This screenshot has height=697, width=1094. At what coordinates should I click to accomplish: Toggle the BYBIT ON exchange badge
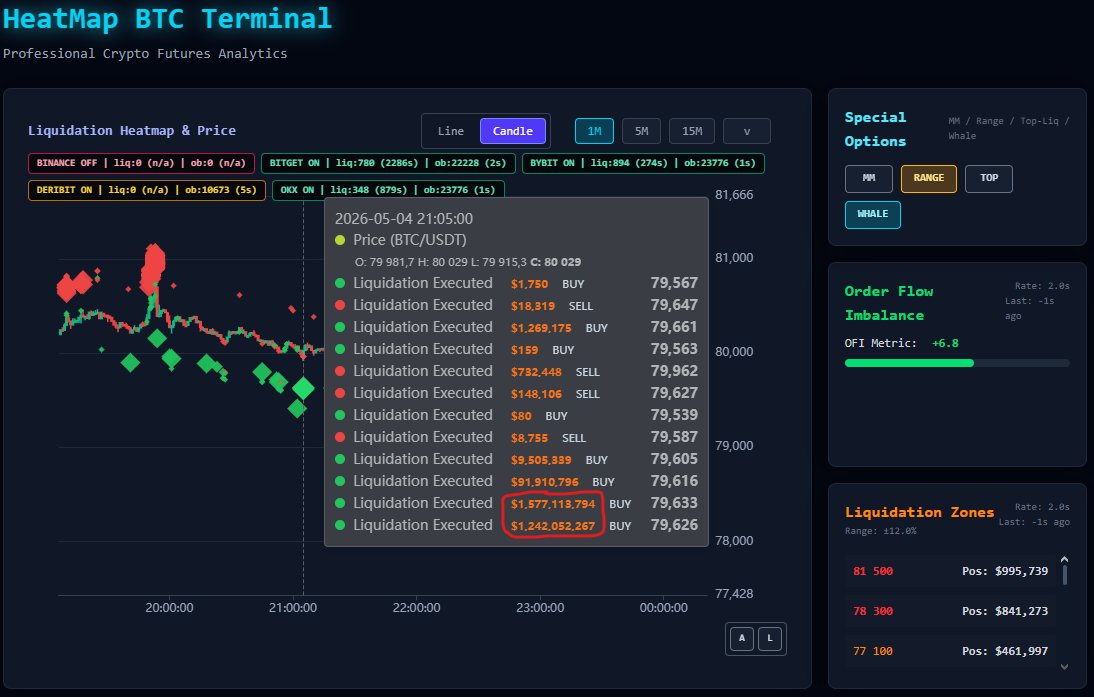coord(643,163)
